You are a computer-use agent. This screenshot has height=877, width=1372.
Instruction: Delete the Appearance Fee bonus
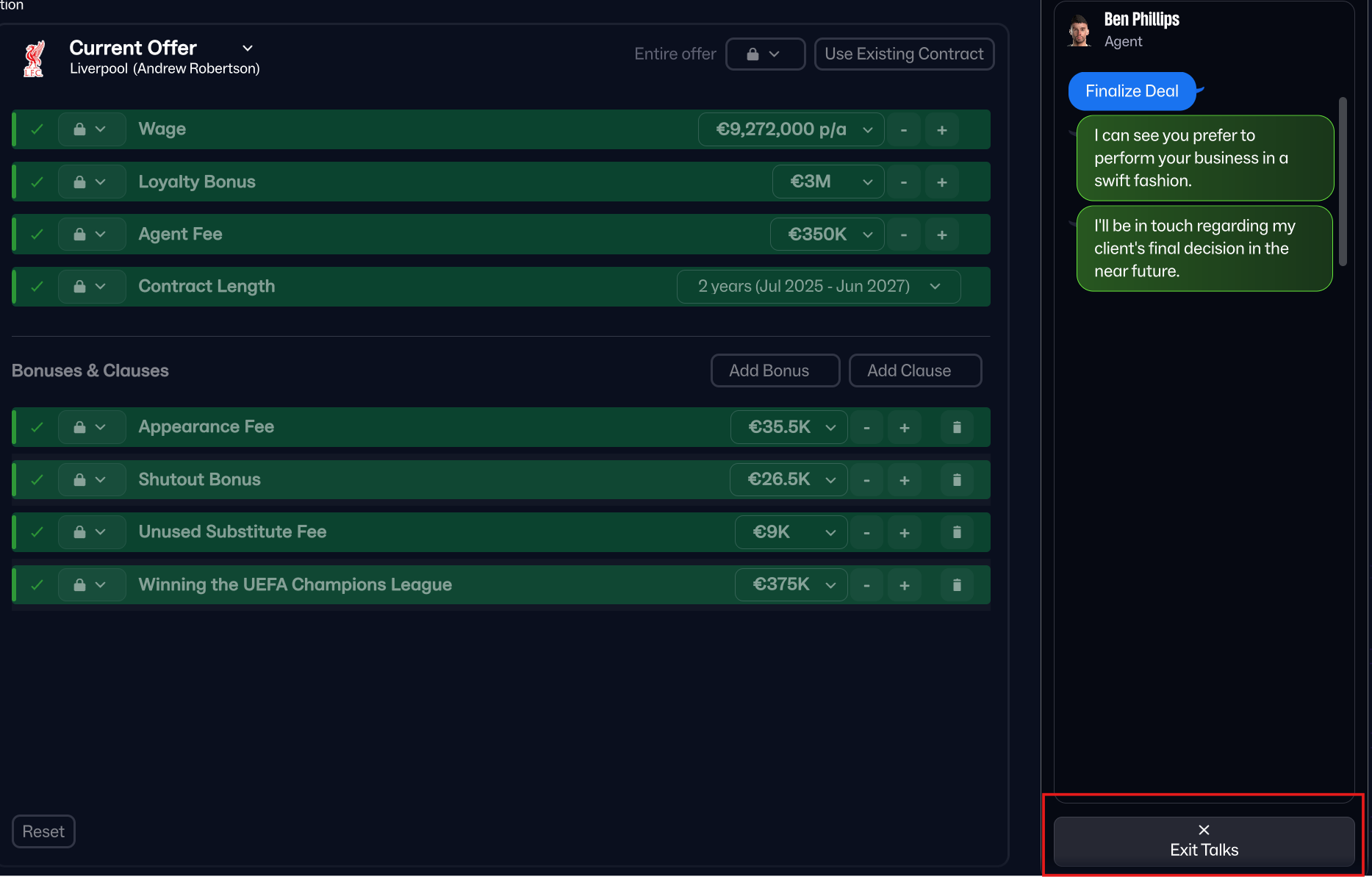(x=956, y=427)
